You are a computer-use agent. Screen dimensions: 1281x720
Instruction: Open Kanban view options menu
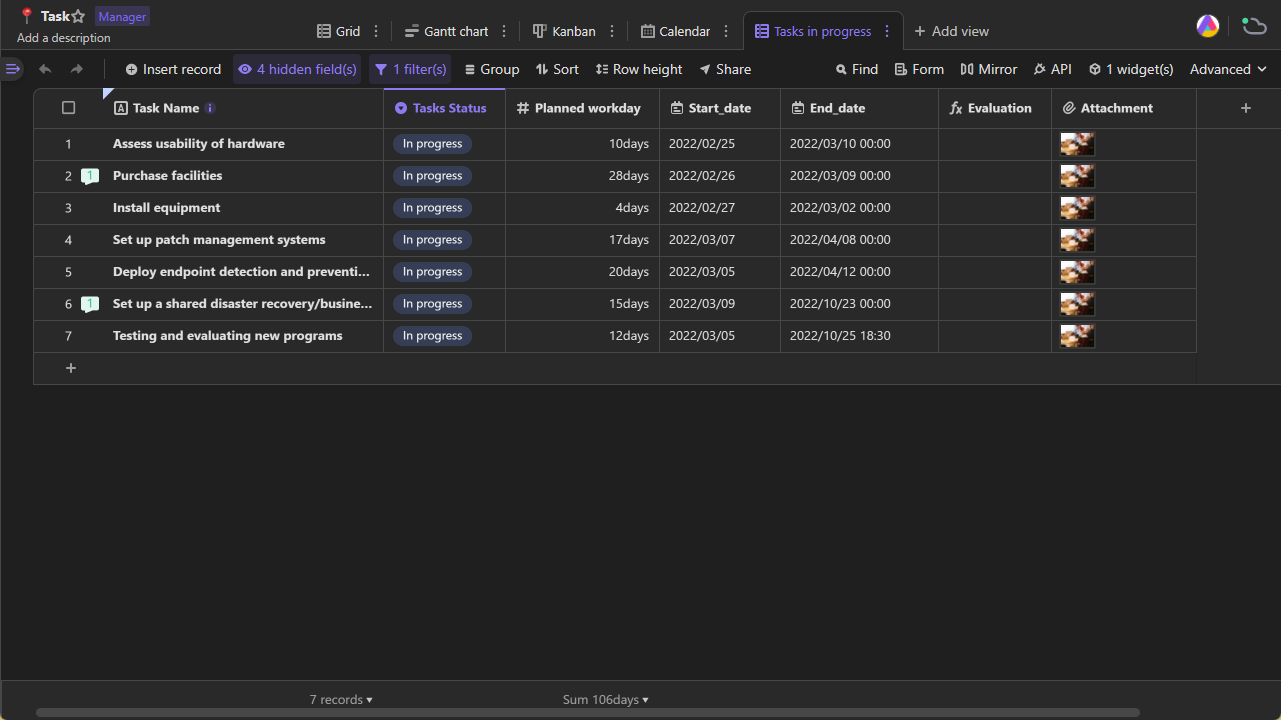click(612, 31)
